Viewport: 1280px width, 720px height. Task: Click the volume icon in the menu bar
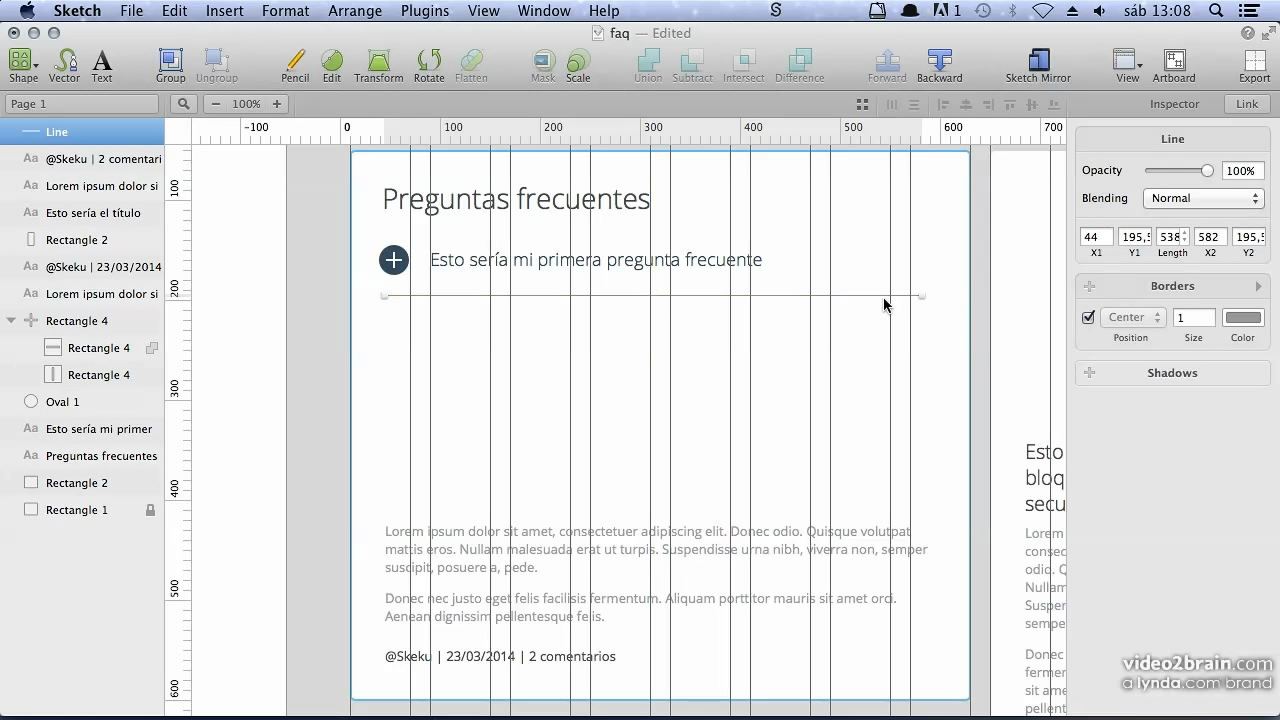click(1100, 11)
